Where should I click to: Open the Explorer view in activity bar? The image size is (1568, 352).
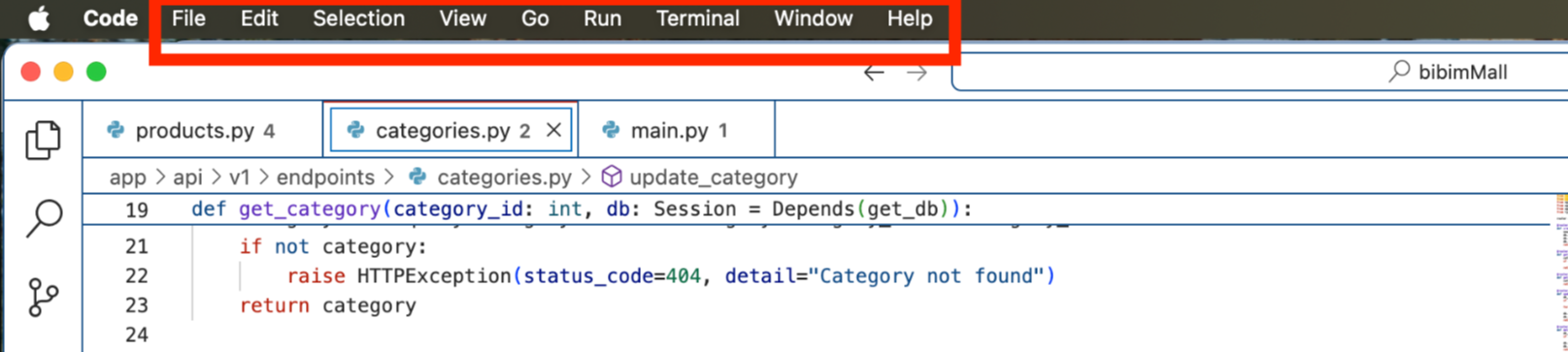43,141
